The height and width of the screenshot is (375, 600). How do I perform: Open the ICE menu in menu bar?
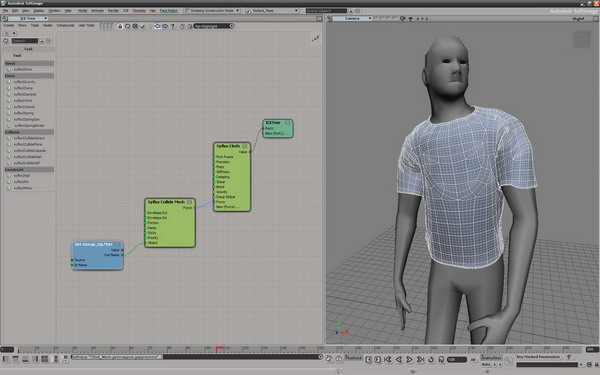coord(126,11)
